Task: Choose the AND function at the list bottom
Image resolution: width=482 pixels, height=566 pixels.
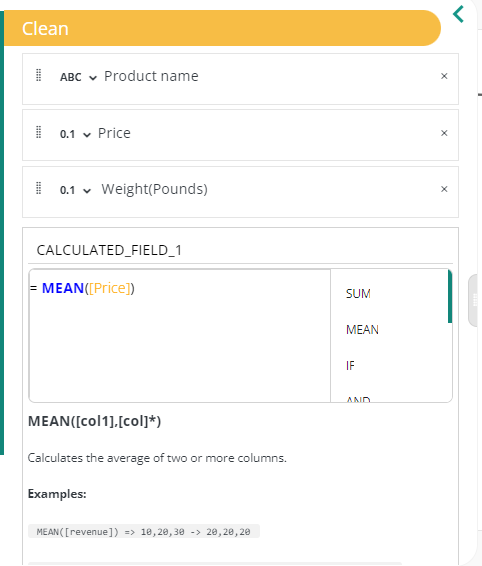Action: click(x=358, y=399)
